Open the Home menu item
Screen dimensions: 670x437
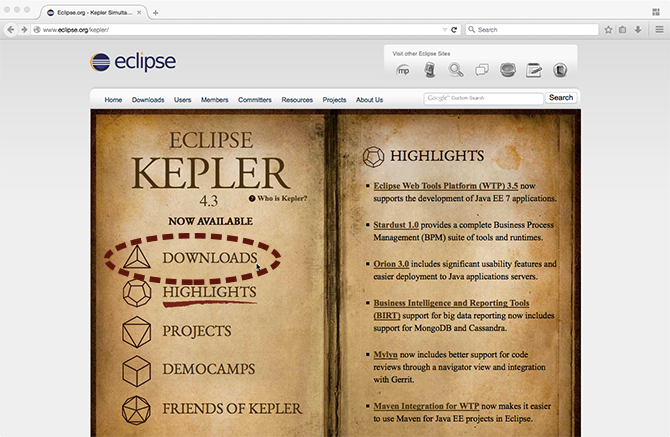coord(113,100)
